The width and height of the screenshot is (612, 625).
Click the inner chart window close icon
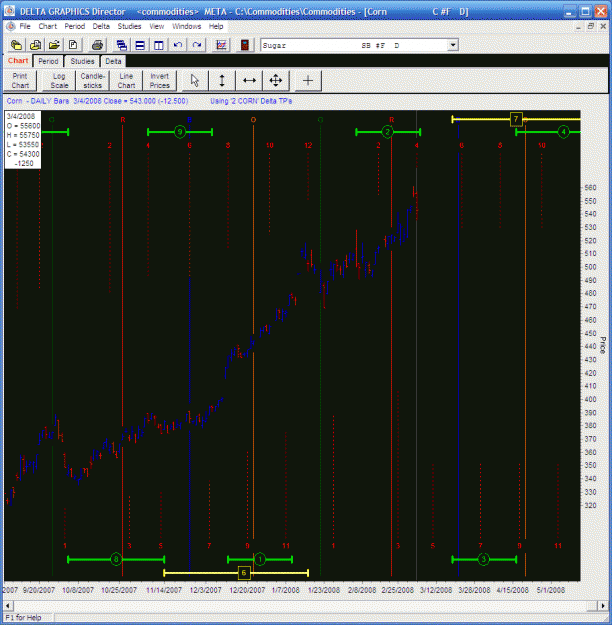[603, 26]
